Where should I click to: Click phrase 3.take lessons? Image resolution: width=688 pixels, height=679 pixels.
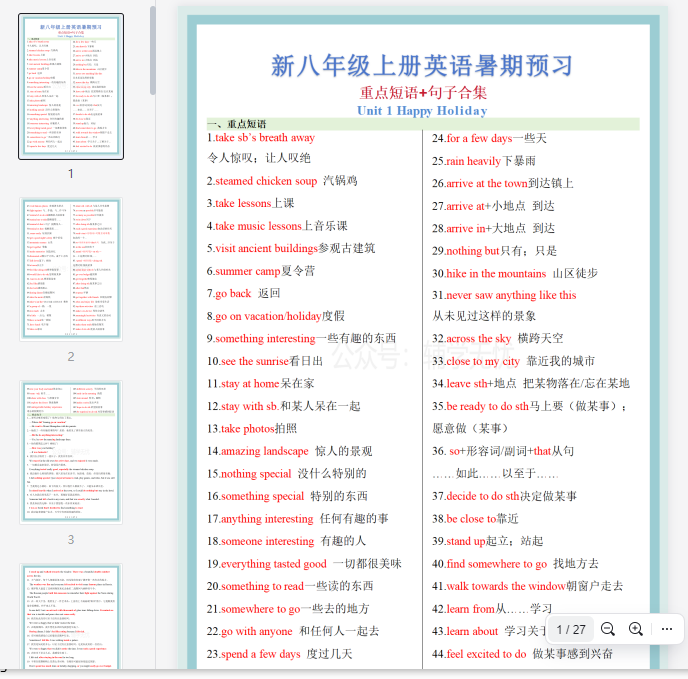pyautogui.click(x=239, y=203)
